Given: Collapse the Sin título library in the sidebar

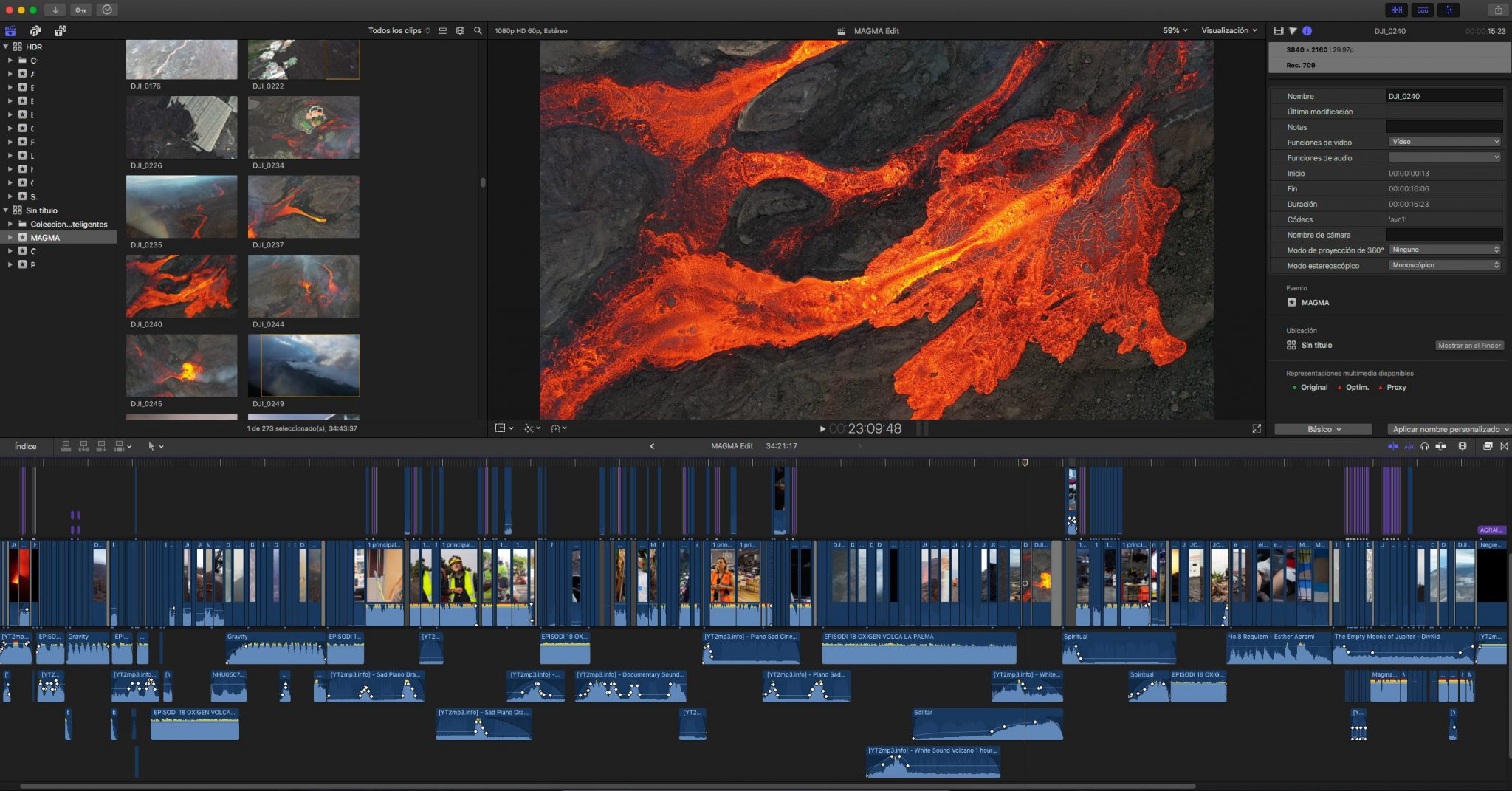Looking at the screenshot, I should pyautogui.click(x=6, y=210).
